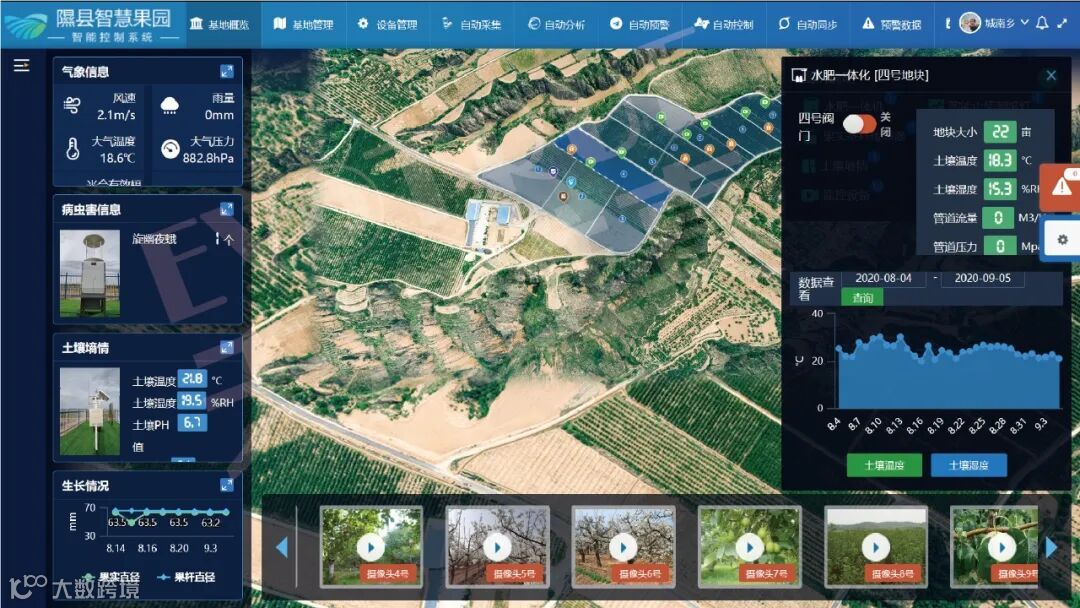
Task: Click the air temperature thermometer icon
Action: tap(72, 149)
